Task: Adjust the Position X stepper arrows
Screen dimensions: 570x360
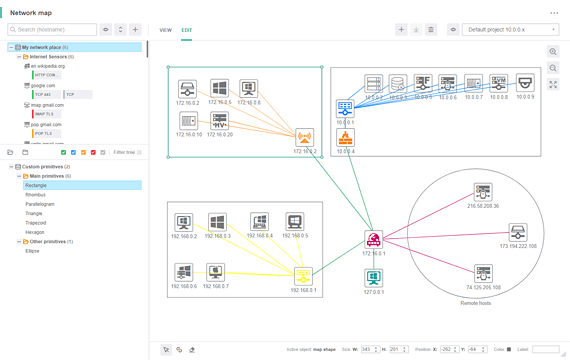Action: click(455, 349)
